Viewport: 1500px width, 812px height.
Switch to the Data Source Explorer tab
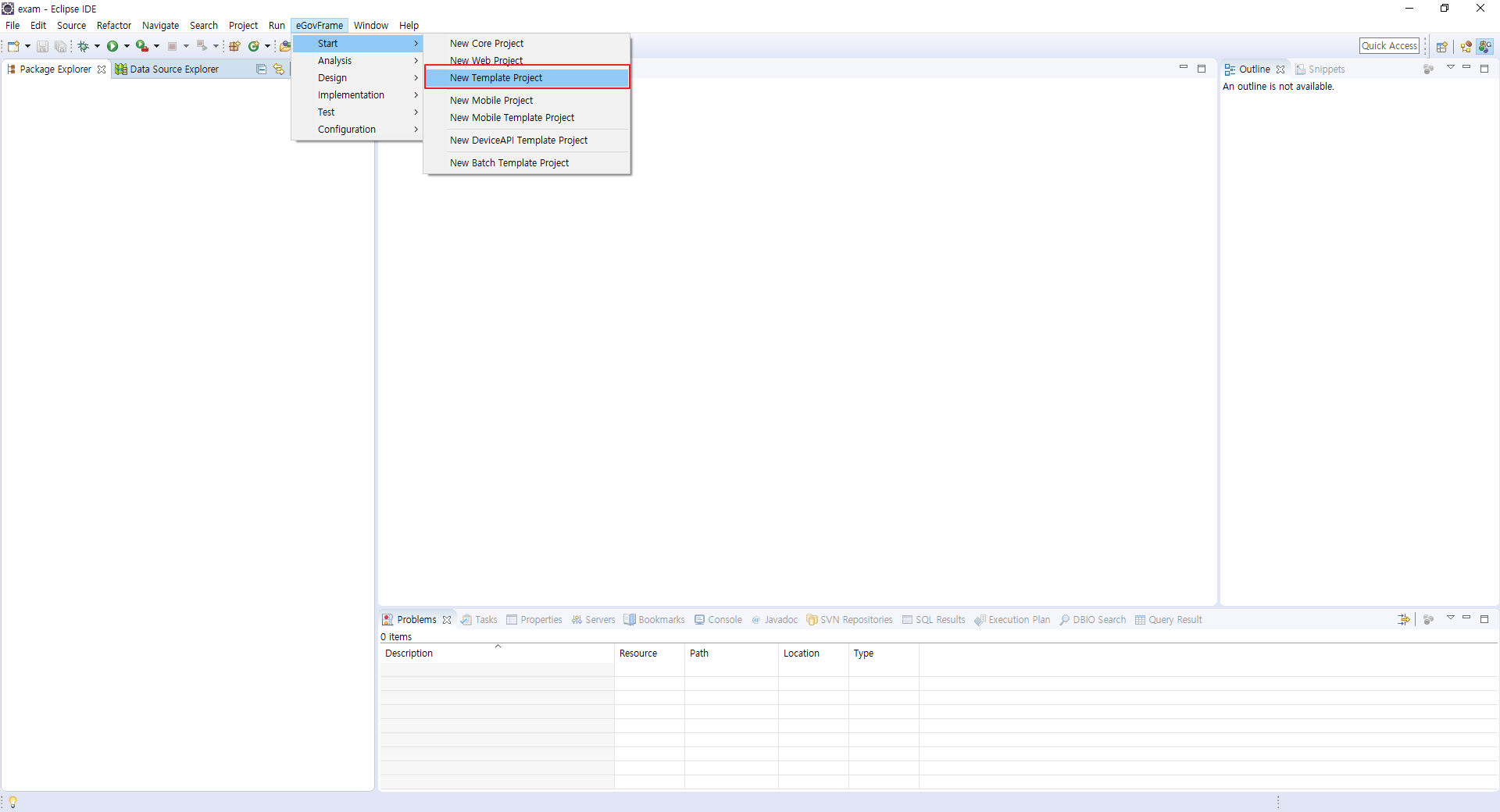(x=166, y=69)
